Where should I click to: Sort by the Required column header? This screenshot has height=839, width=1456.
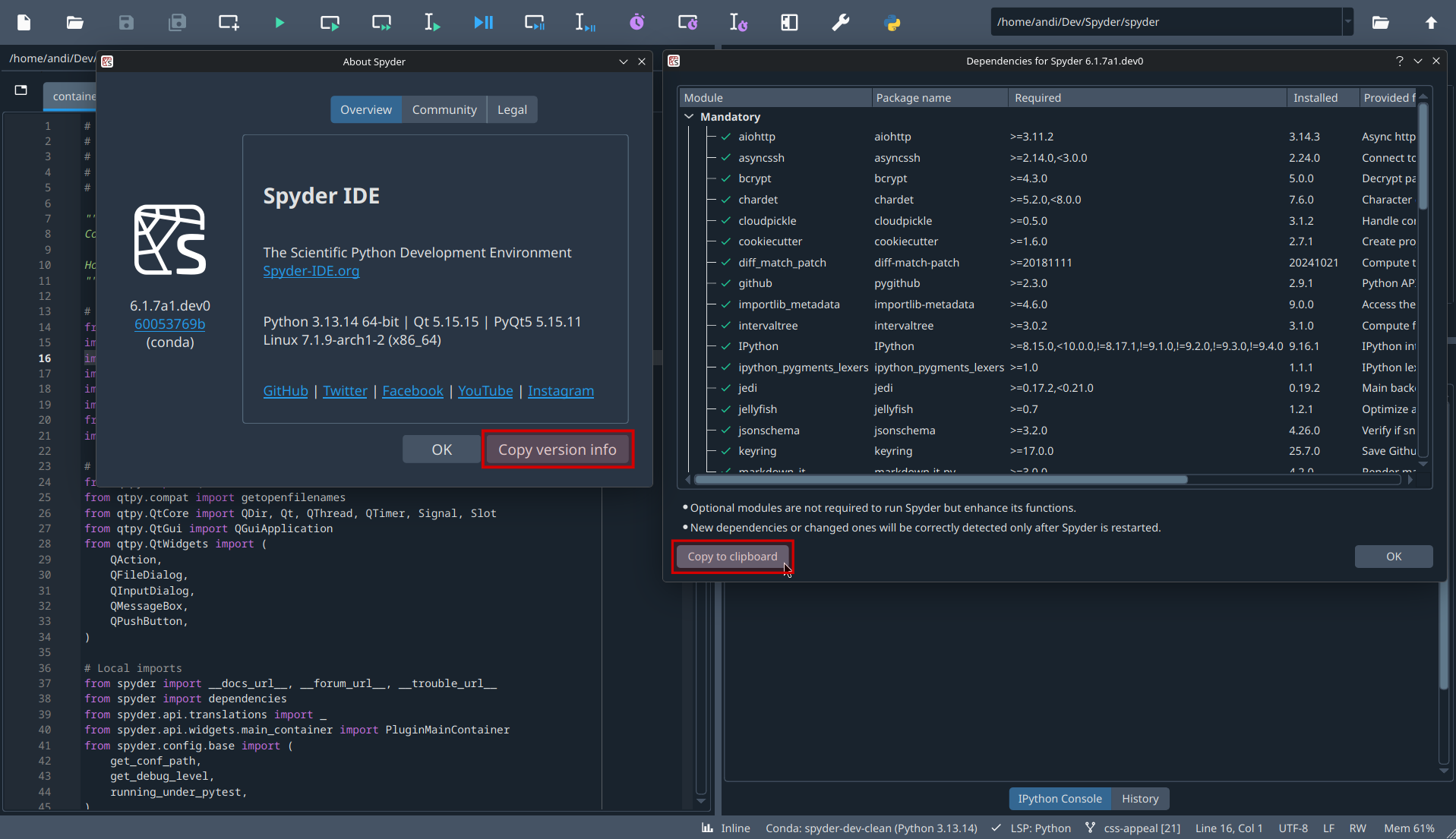(x=1148, y=98)
